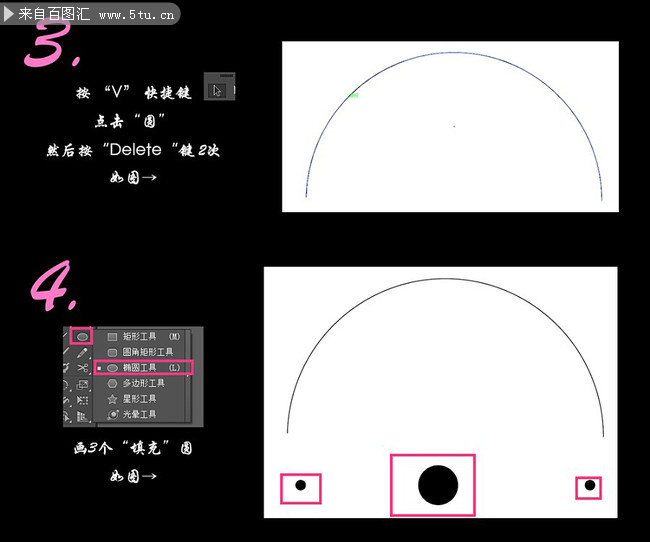Choose 多边形工具 from the shape flyout
This screenshot has height=542, width=650.
coord(143,383)
